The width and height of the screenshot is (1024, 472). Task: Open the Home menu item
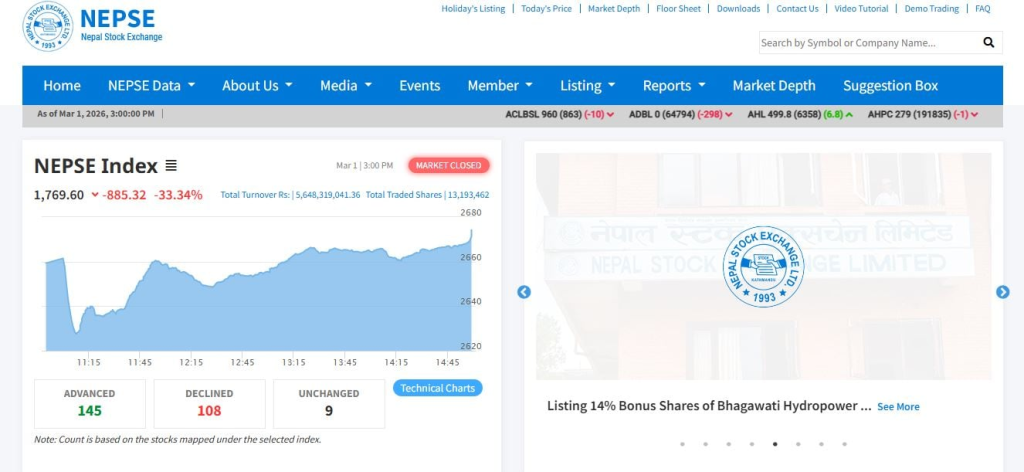62,86
